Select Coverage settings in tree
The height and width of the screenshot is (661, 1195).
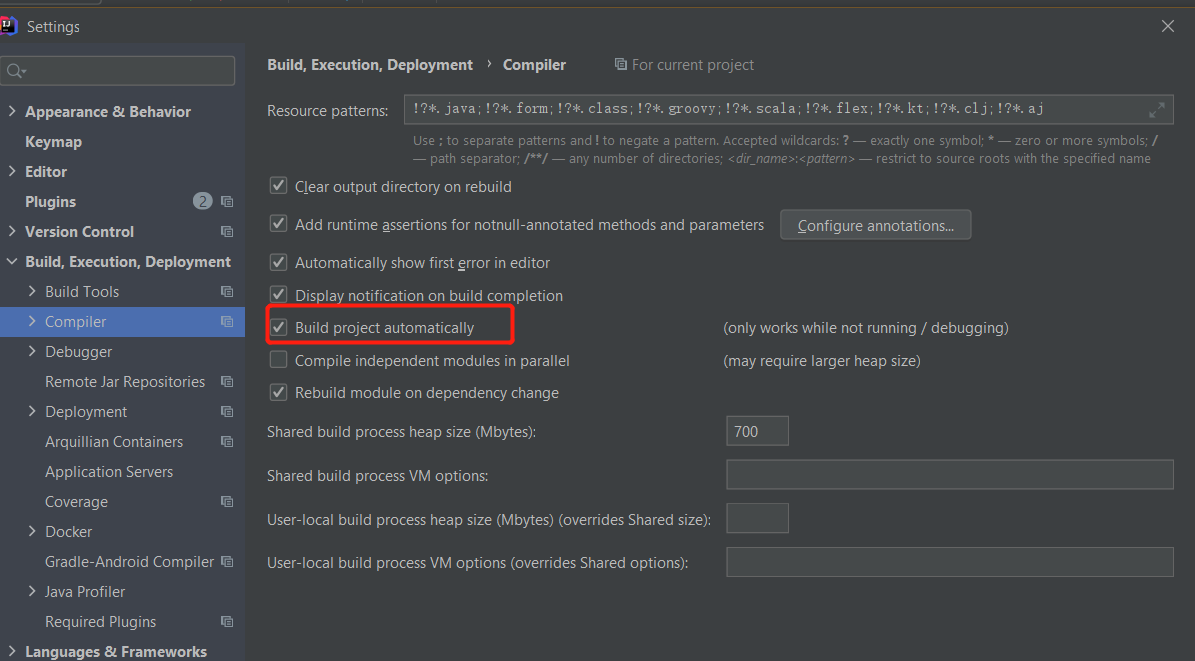76,502
